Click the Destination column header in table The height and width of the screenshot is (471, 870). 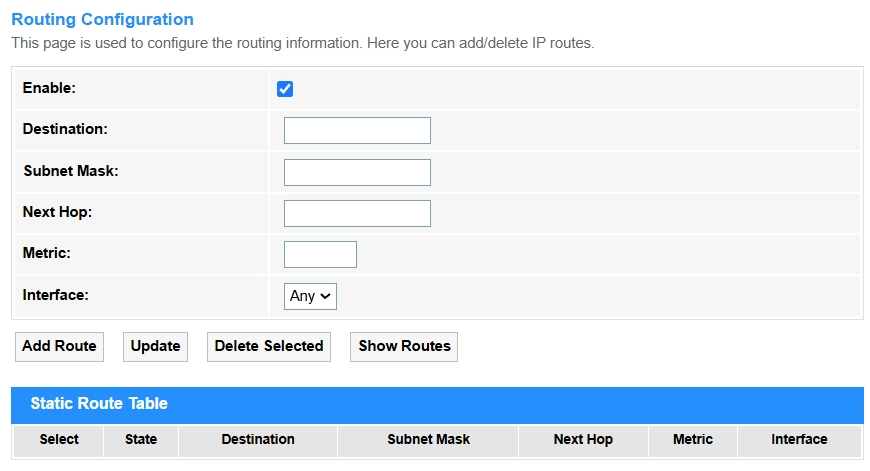258,440
